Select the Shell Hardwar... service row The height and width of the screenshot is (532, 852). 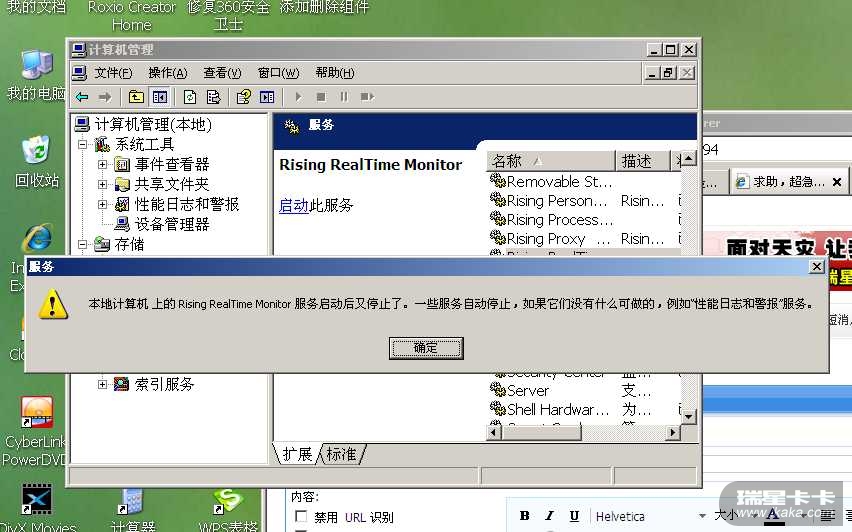click(557, 409)
